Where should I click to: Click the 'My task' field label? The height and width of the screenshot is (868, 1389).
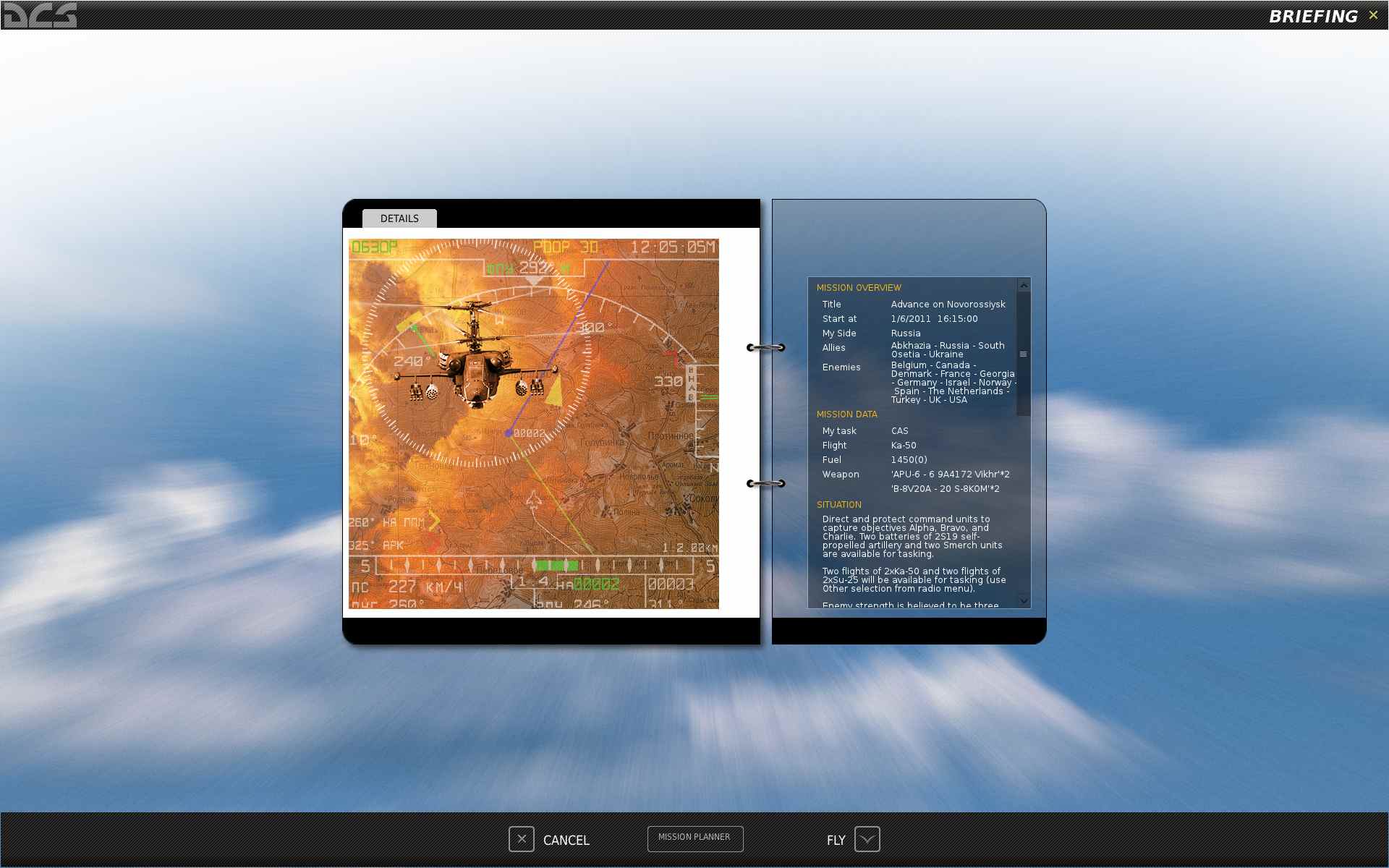tap(839, 431)
